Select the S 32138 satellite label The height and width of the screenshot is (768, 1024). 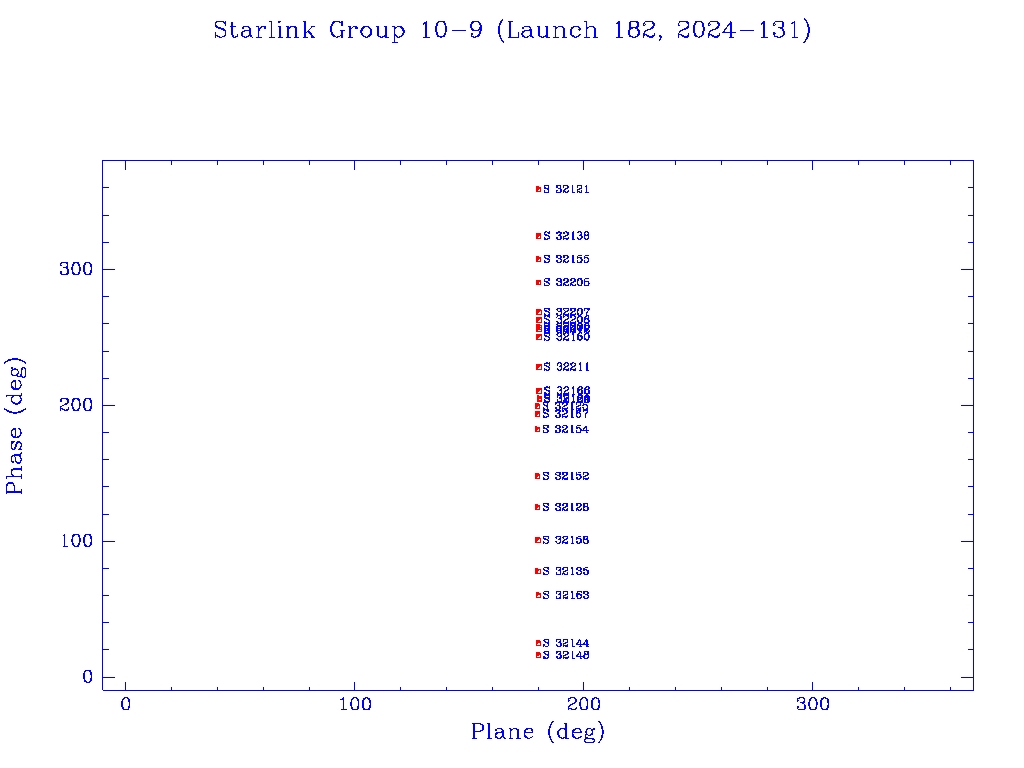tap(566, 236)
